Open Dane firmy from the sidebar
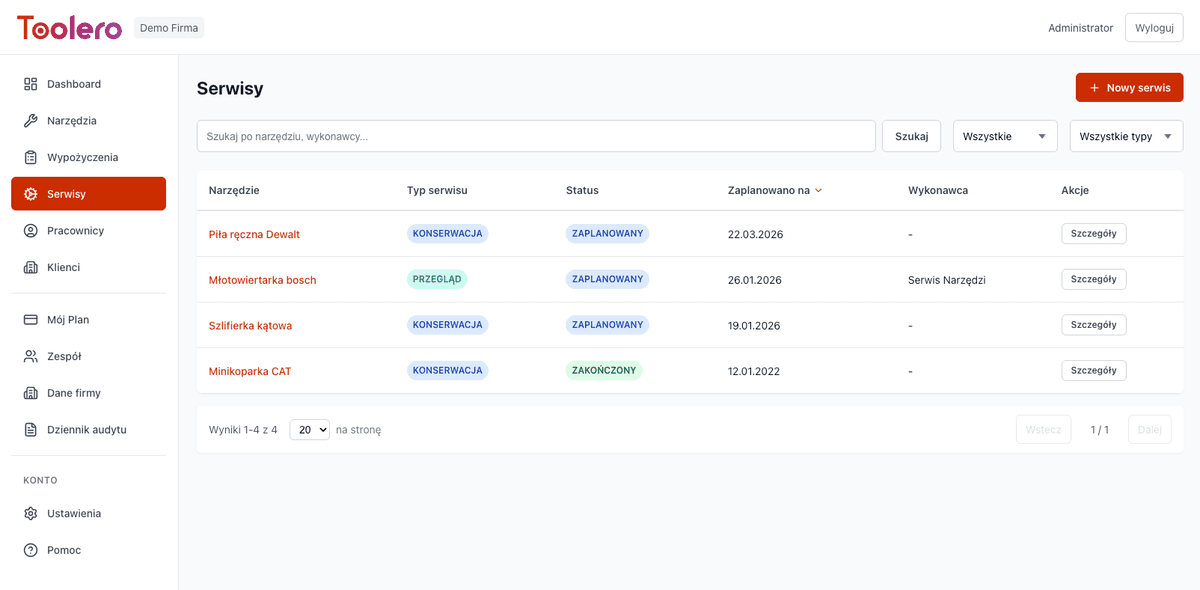1200x590 pixels. [x=29, y=393]
